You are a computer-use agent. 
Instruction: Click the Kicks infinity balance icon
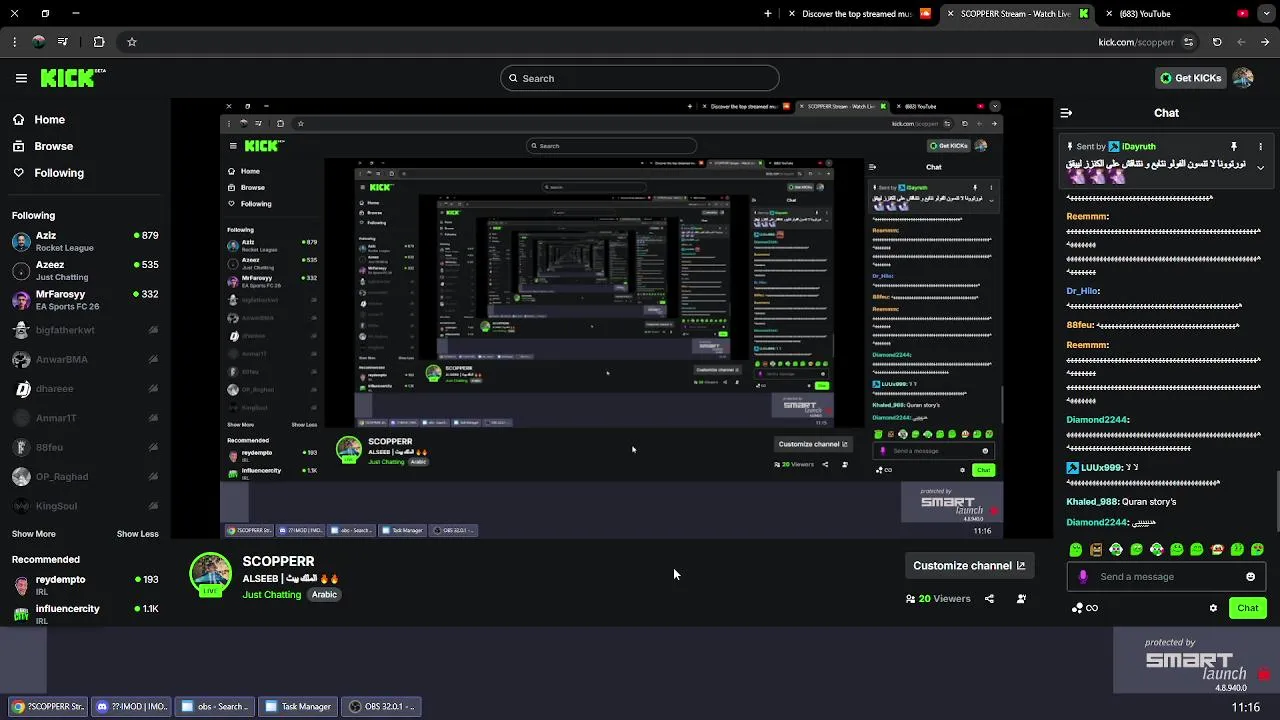pos(1084,608)
